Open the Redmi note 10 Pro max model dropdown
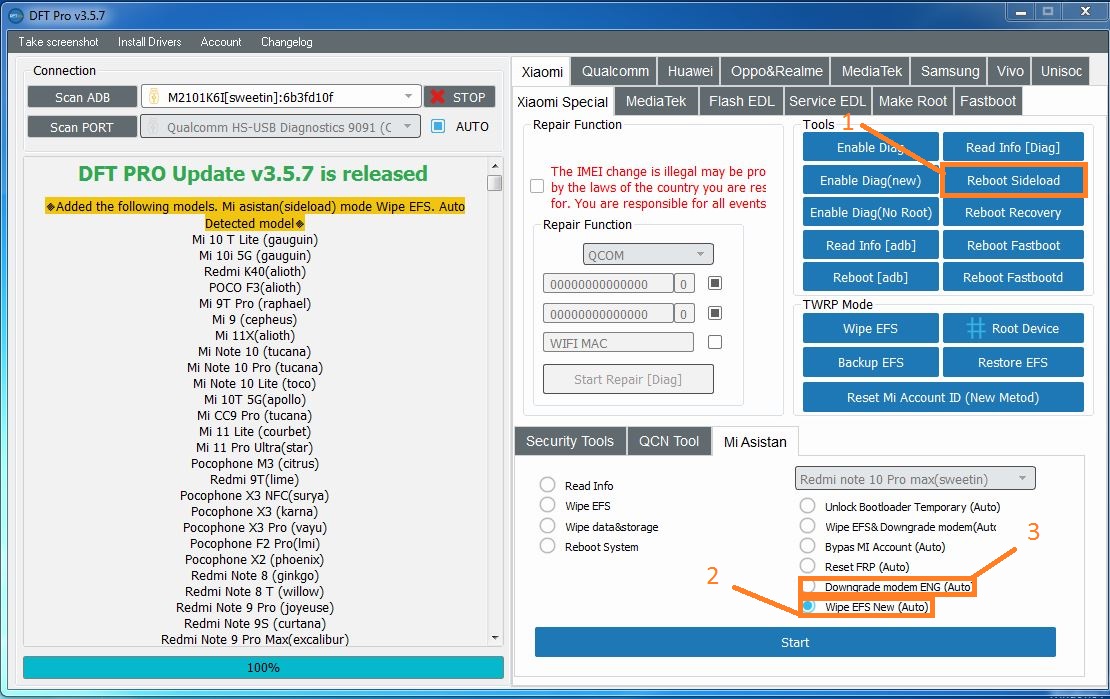The image size is (1110, 699). point(915,479)
